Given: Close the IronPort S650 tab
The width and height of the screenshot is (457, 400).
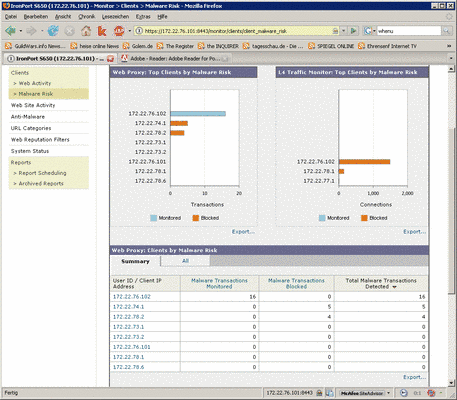Looking at the screenshot, I should click(110, 59).
